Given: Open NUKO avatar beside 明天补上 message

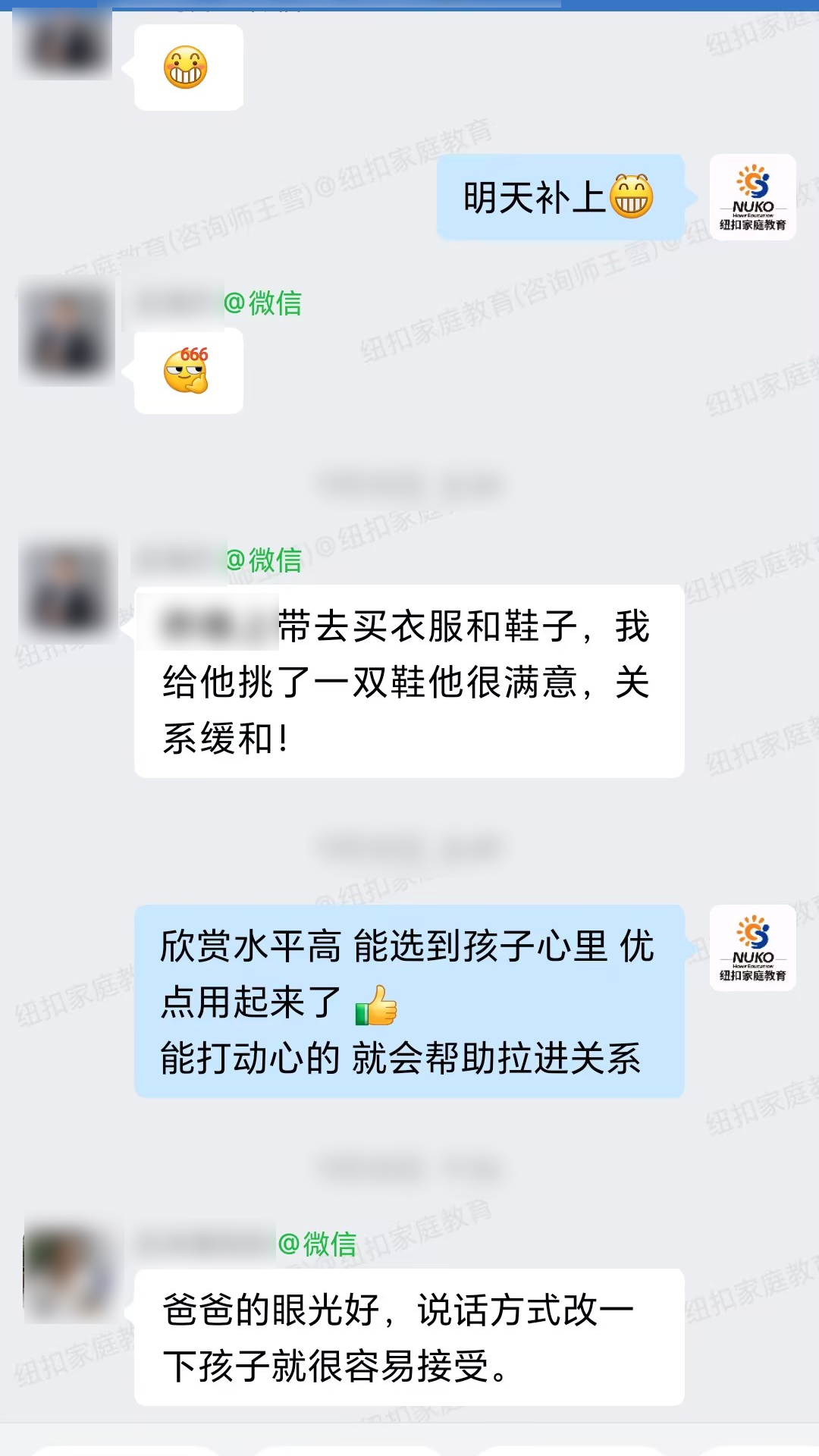Looking at the screenshot, I should coord(752,197).
